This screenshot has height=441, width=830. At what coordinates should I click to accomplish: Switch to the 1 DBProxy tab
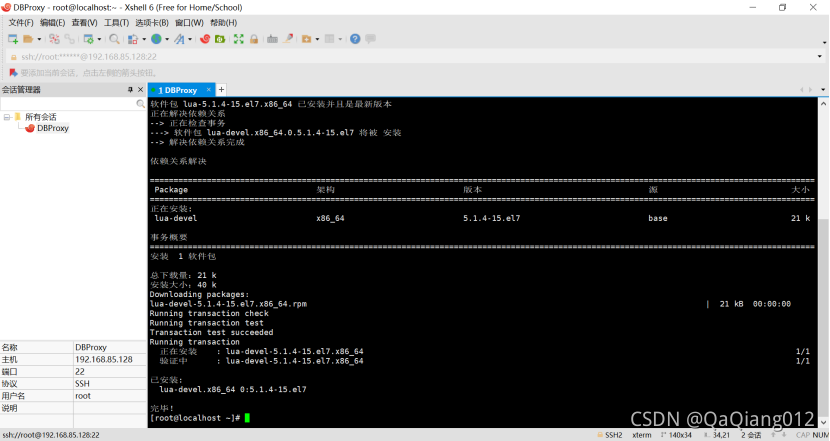point(177,90)
